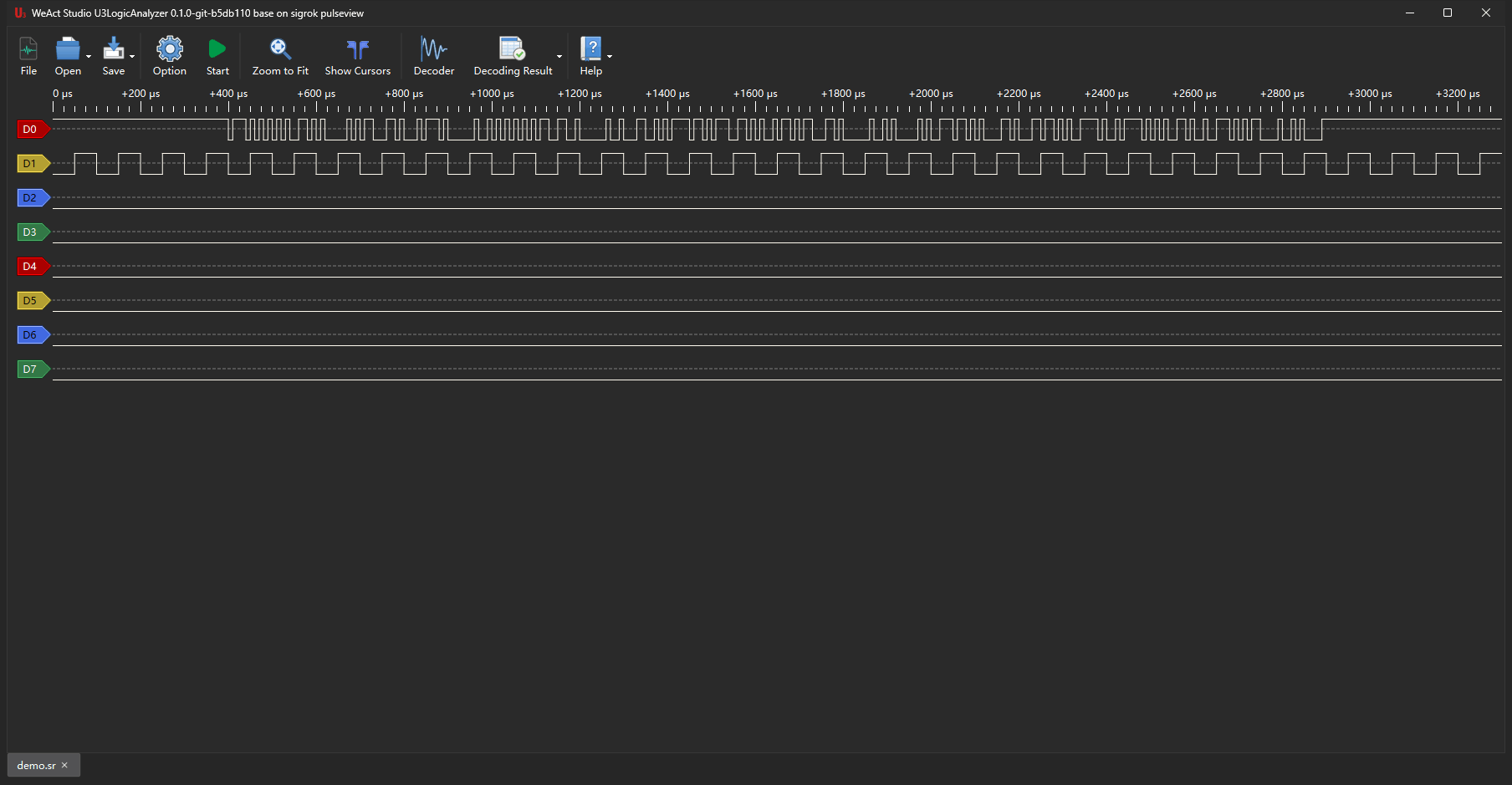Click the D1 clock waveform trace
The height and width of the screenshot is (785, 1512).
pyautogui.click(x=776, y=163)
